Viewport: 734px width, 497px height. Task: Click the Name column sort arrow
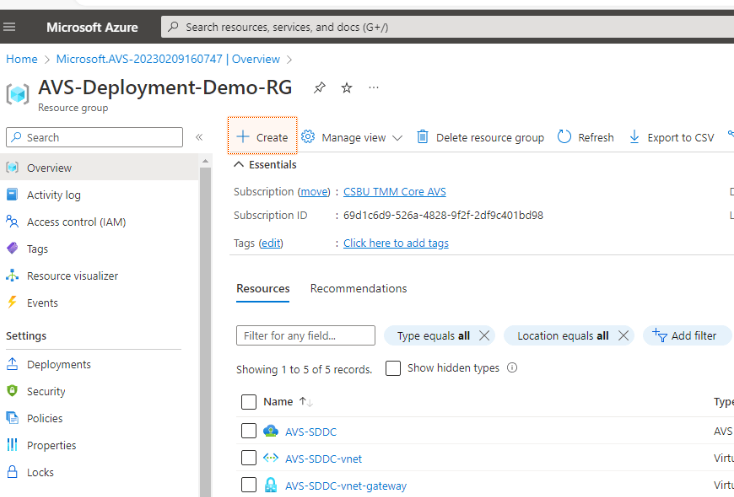pyautogui.click(x=306, y=402)
